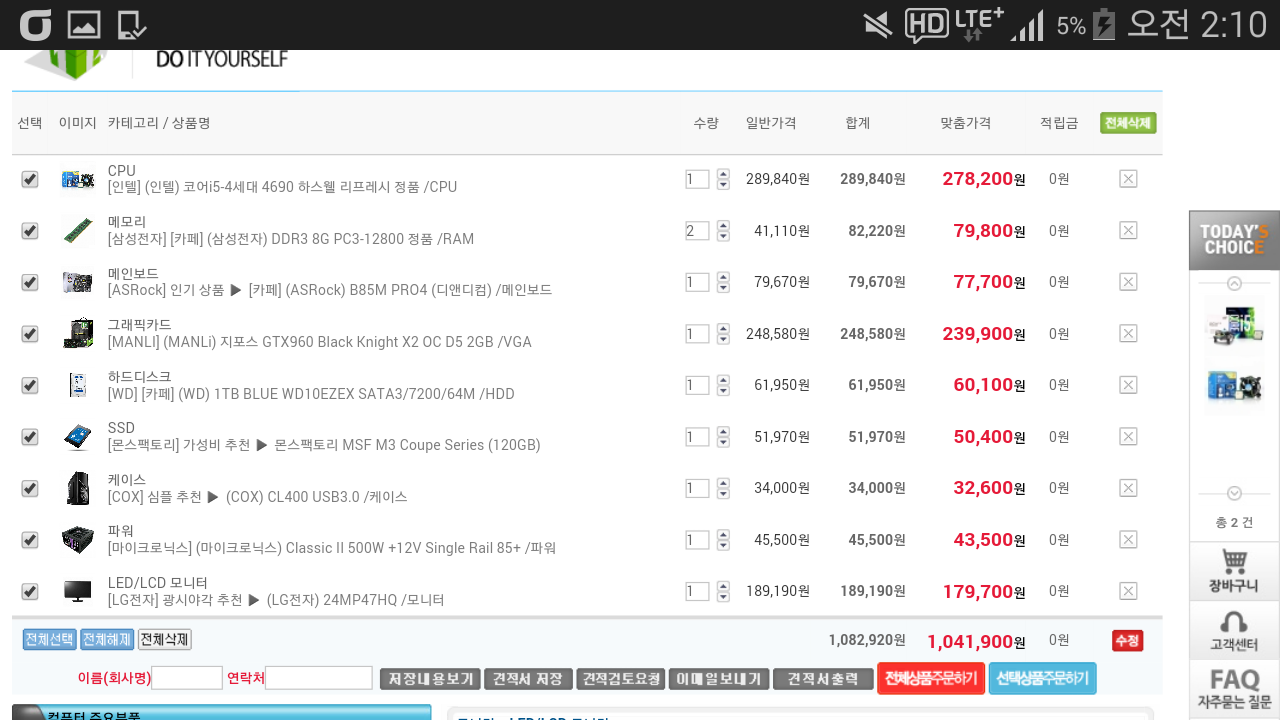Remove the 하드디스크 item X icon
The image size is (1280, 720).
coord(1128,385)
